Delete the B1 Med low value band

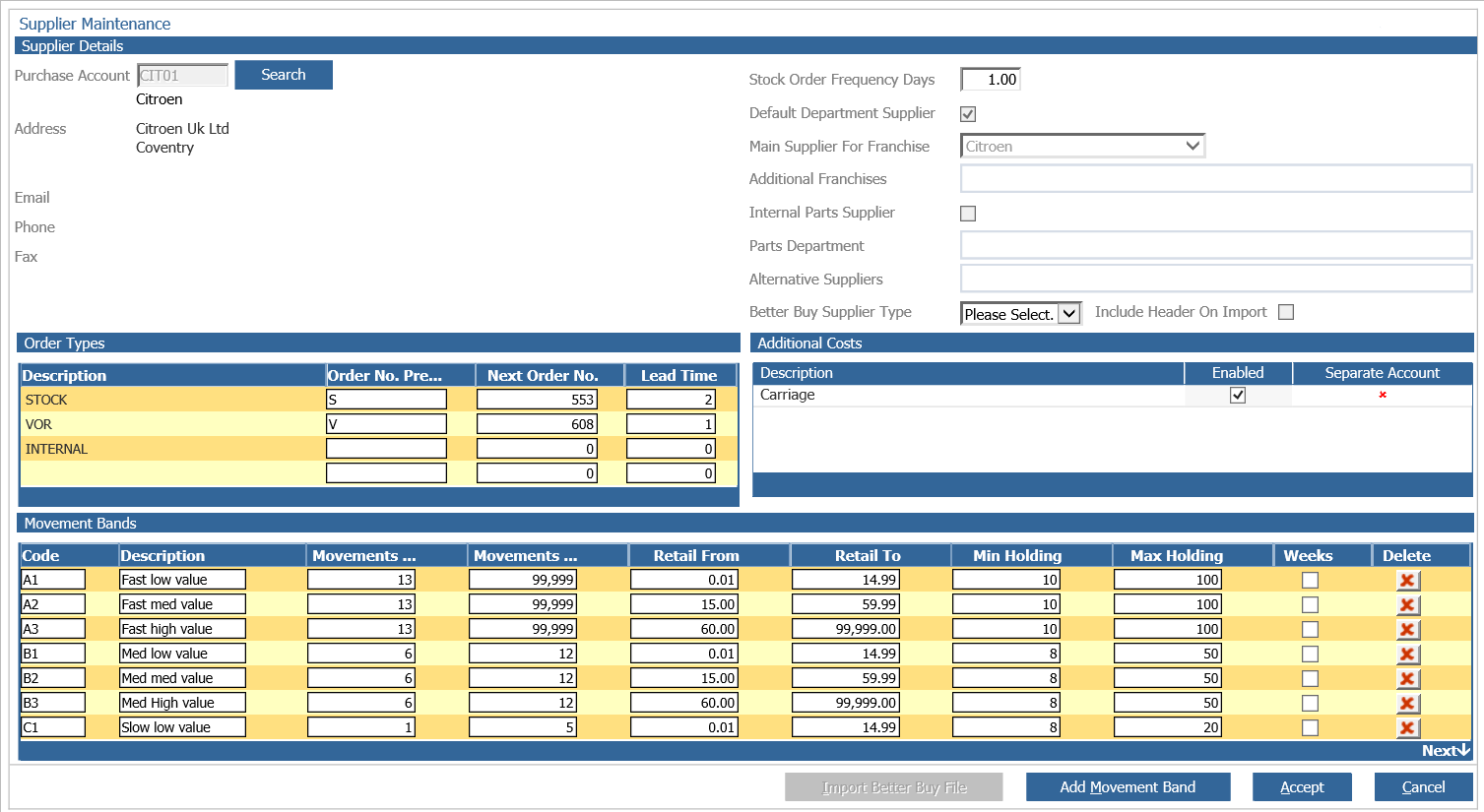pyautogui.click(x=1407, y=655)
